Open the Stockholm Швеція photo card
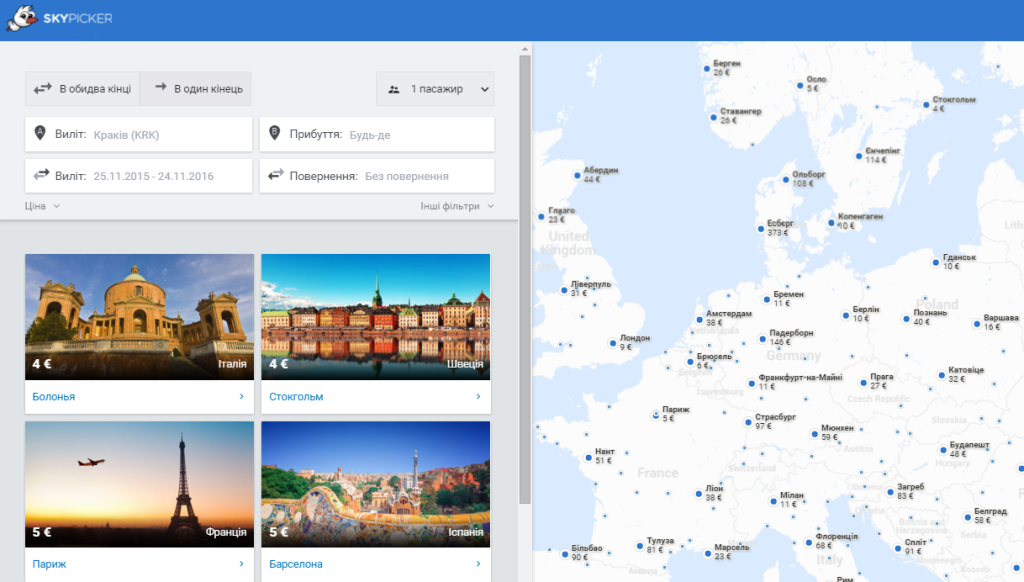The image size is (1024, 582). [376, 317]
